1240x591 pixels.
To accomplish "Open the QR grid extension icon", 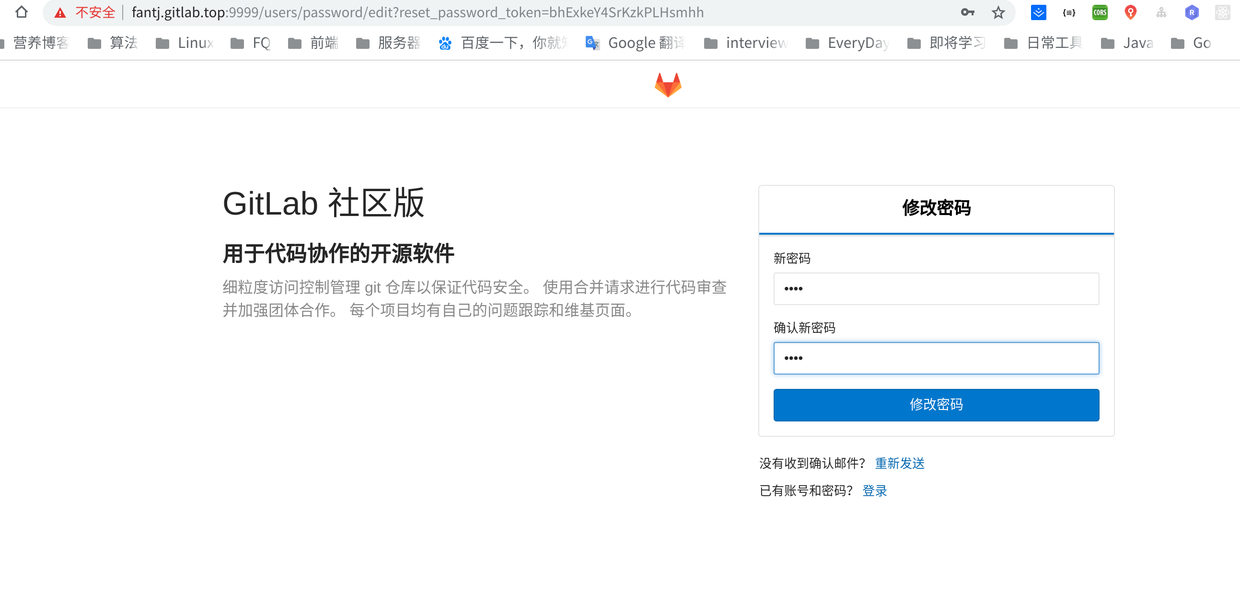I will [1222, 13].
